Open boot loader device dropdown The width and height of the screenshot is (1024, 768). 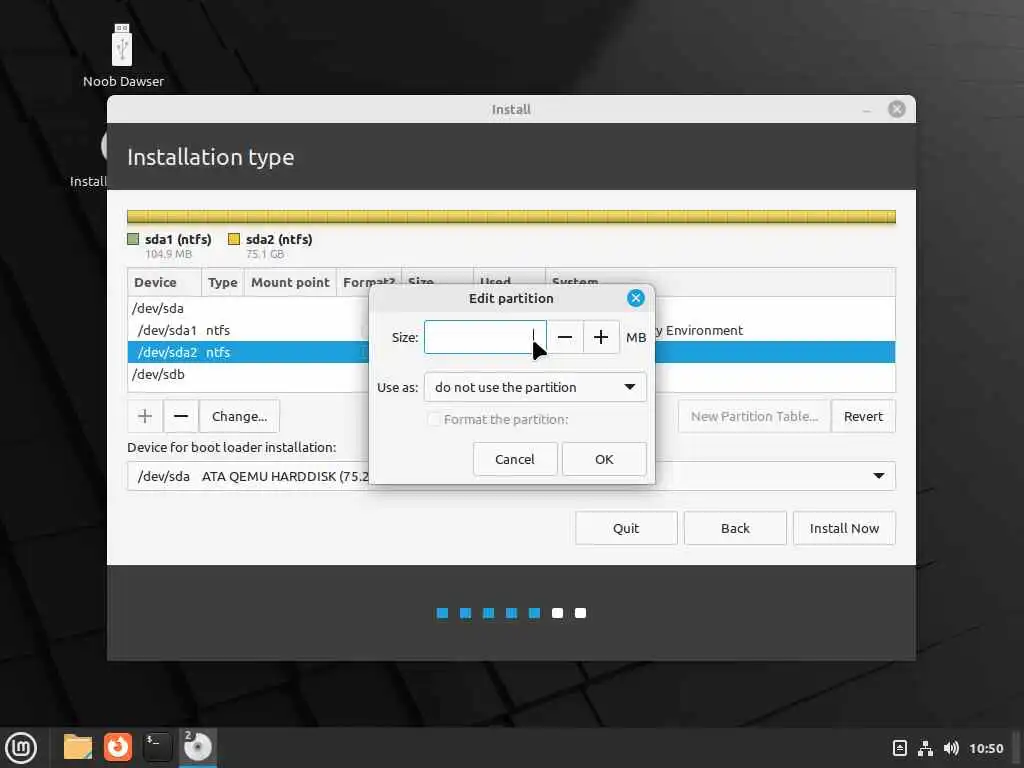pyautogui.click(x=511, y=476)
